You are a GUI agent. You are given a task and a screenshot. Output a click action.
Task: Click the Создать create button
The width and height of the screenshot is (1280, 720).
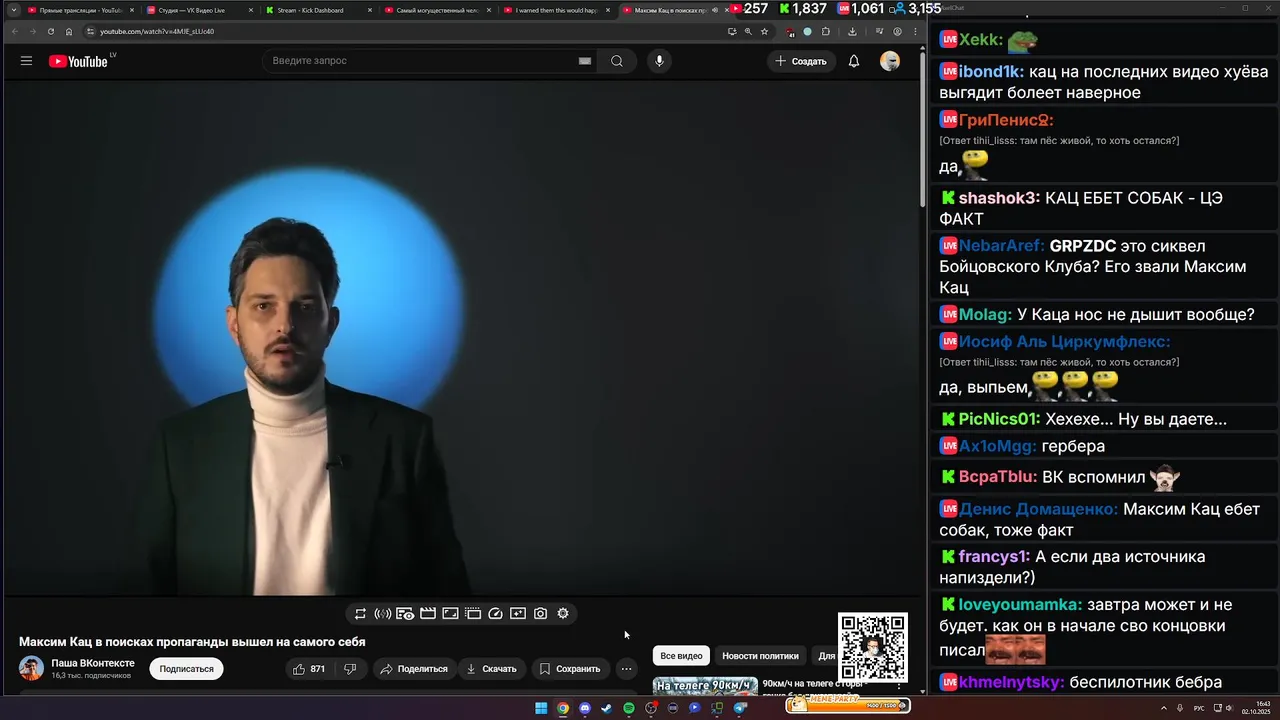[x=801, y=61]
